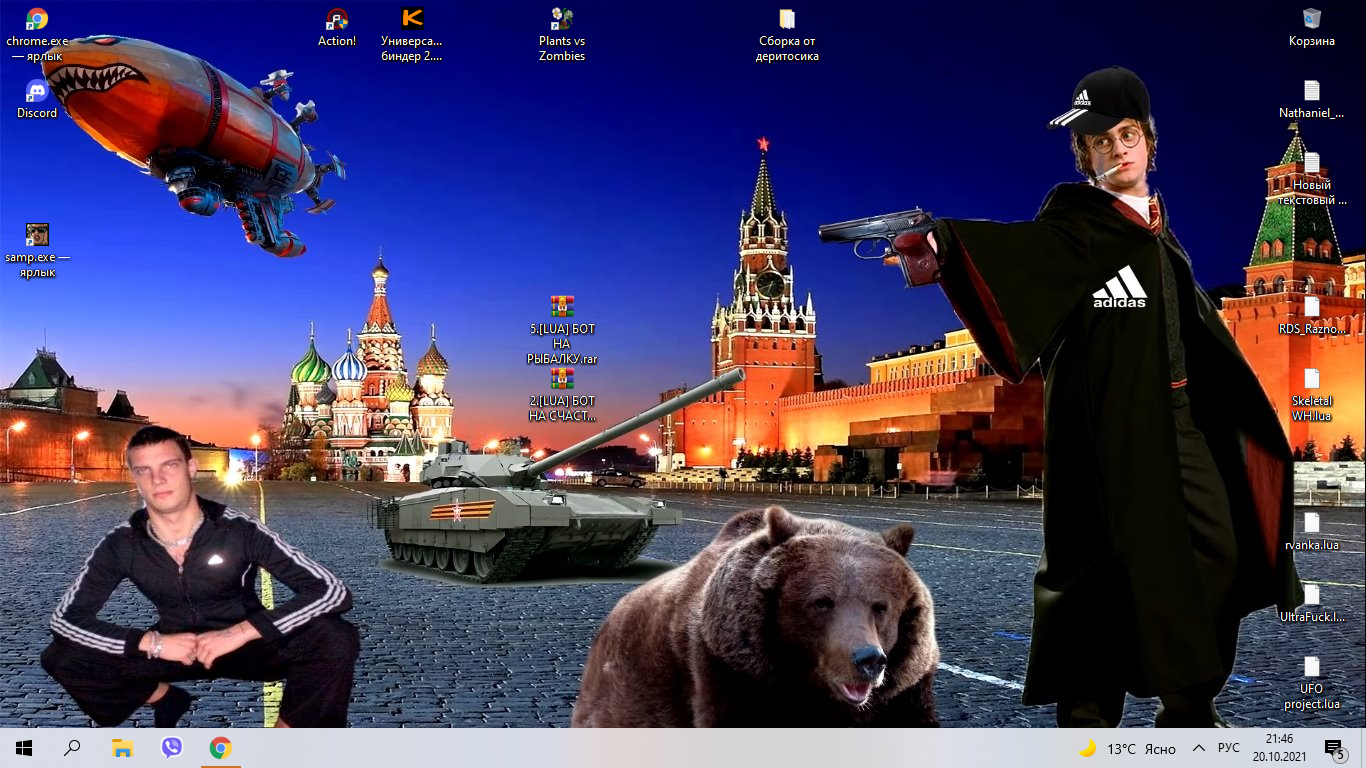Switch the РУС input language indicator
The width and height of the screenshot is (1366, 768).
click(1229, 748)
